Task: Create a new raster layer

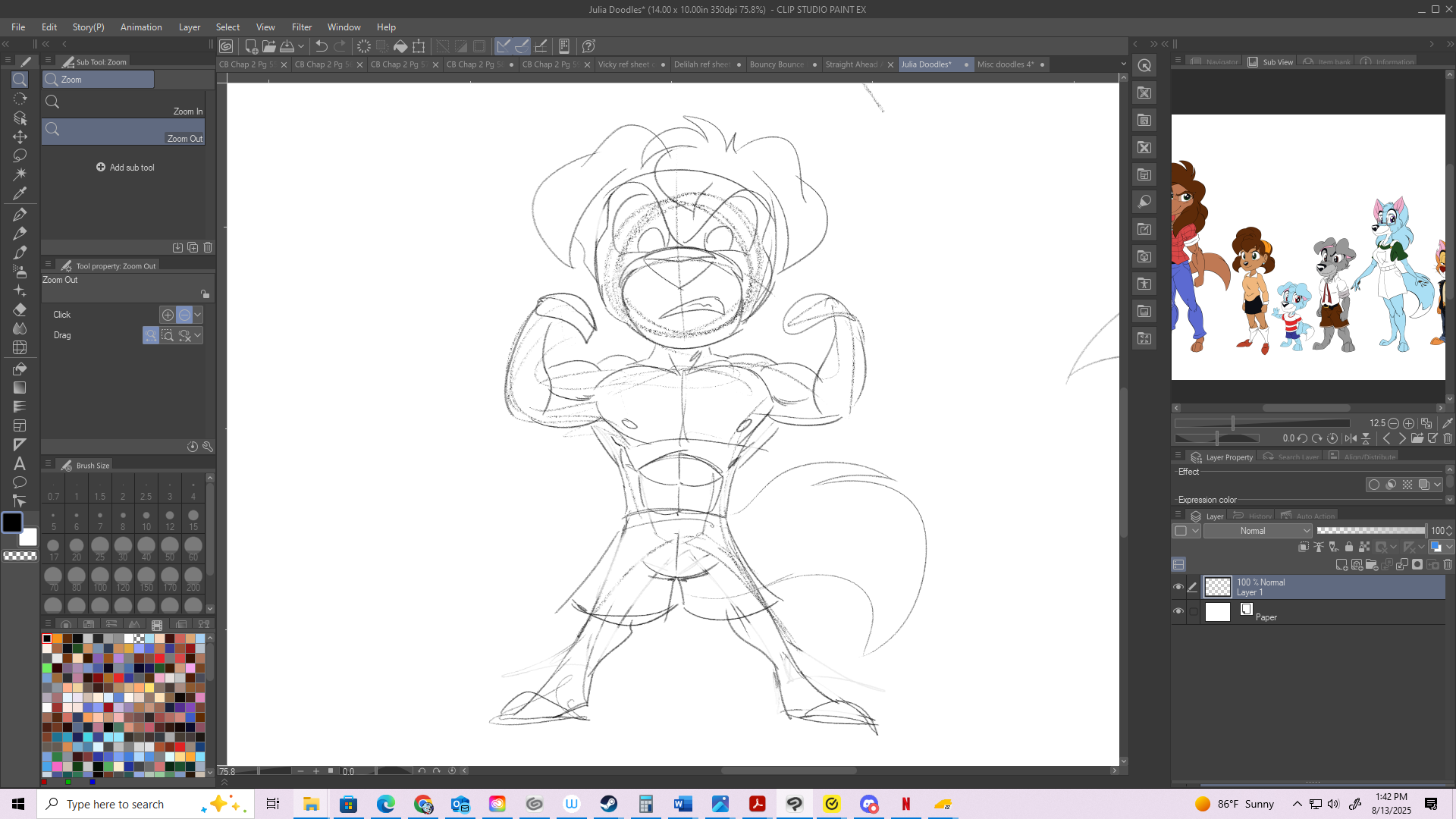Action: pyautogui.click(x=1341, y=565)
